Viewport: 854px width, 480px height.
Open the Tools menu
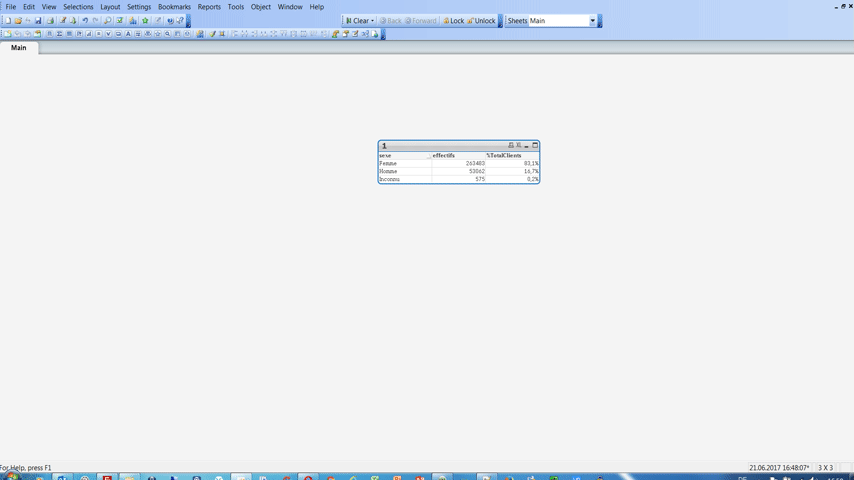pyautogui.click(x=236, y=7)
